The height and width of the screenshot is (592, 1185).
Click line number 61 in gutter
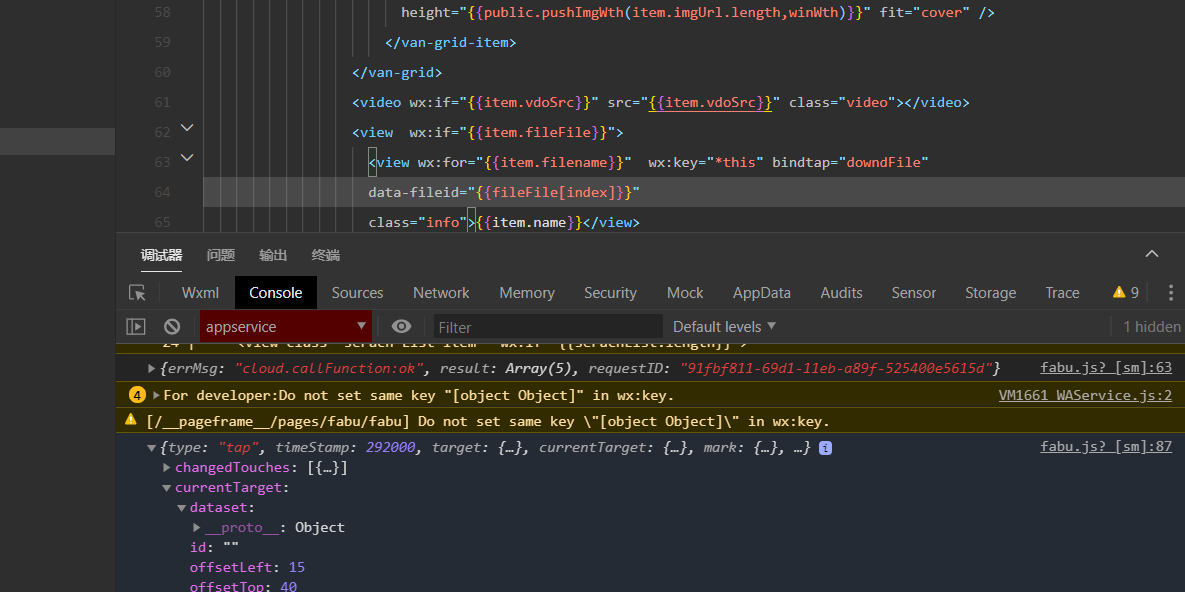[x=162, y=102]
